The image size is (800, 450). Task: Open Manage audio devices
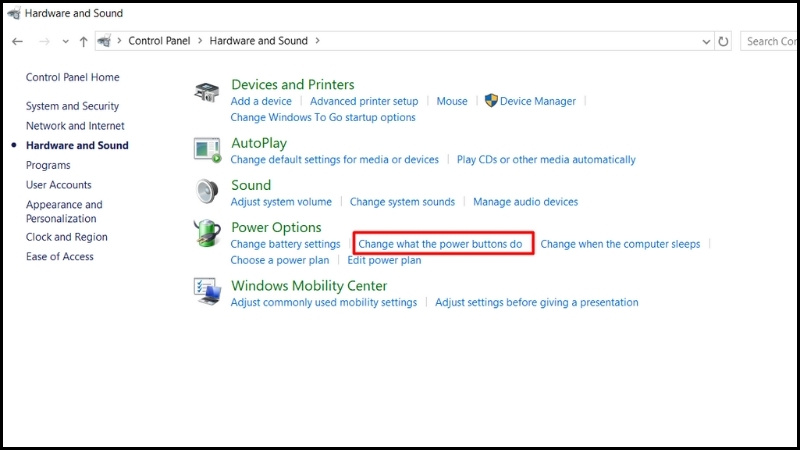click(526, 202)
